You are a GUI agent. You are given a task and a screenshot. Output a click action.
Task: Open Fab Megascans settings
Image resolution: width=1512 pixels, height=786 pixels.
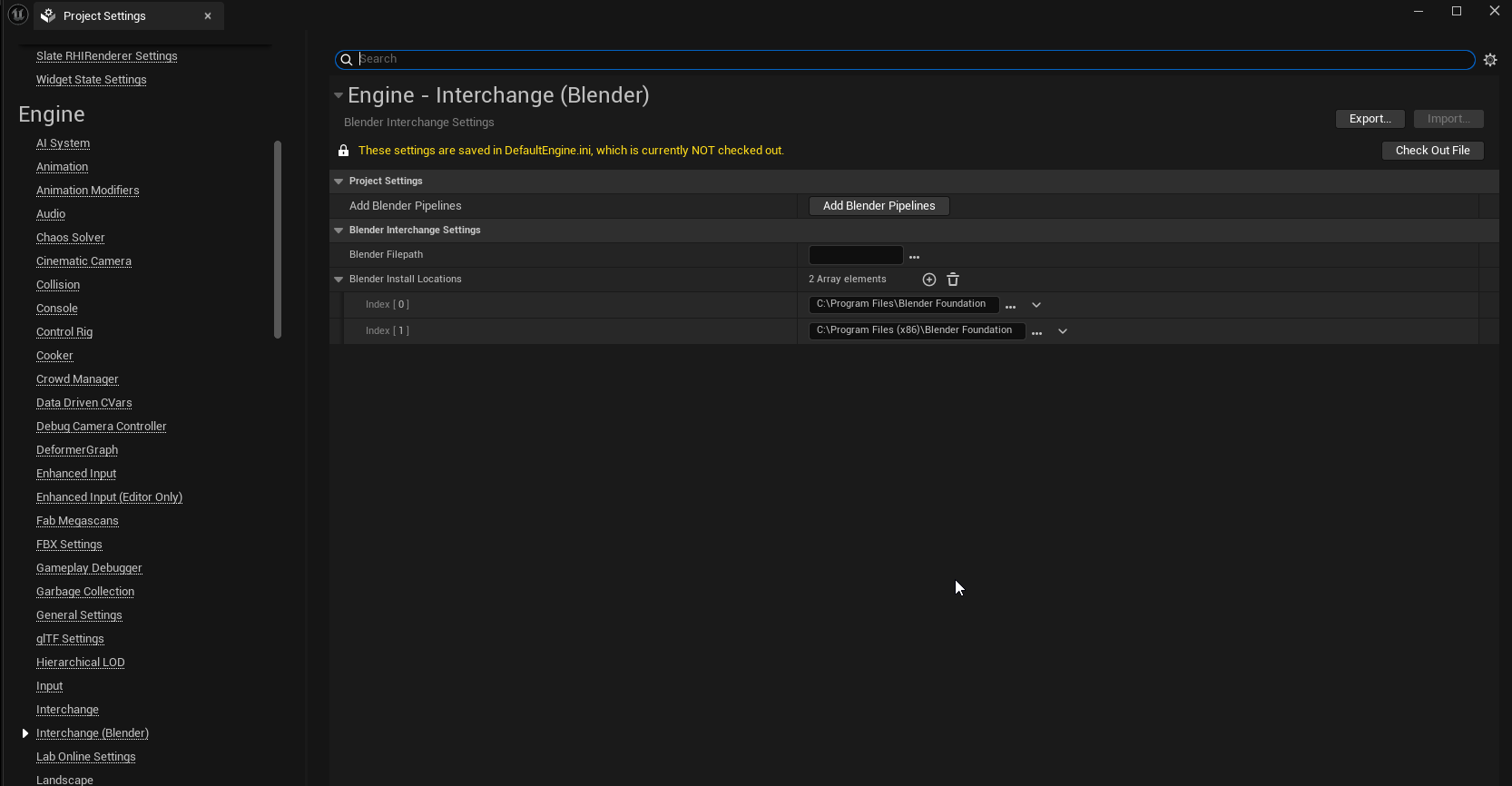coord(78,521)
